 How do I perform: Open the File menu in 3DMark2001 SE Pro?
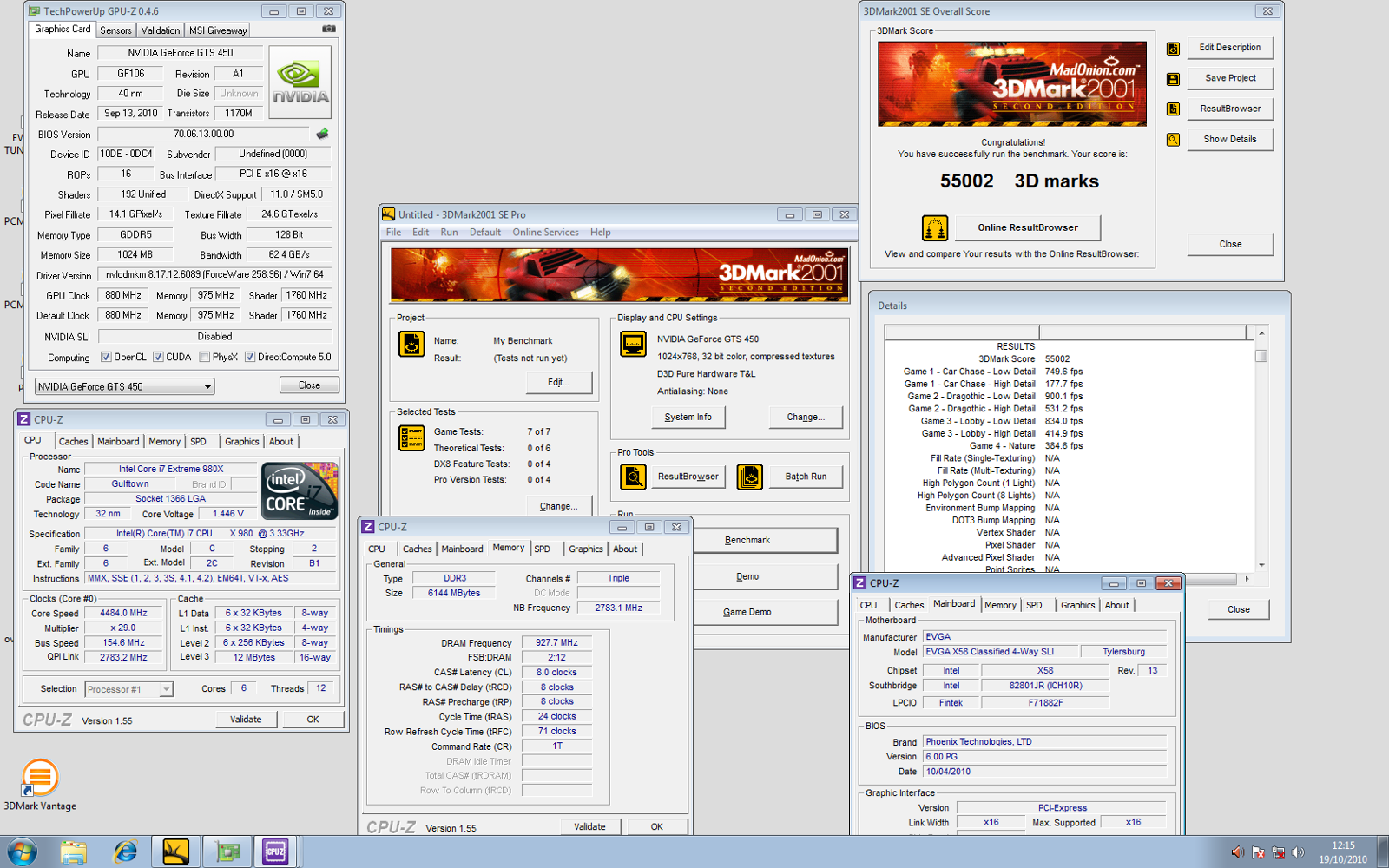(x=393, y=233)
